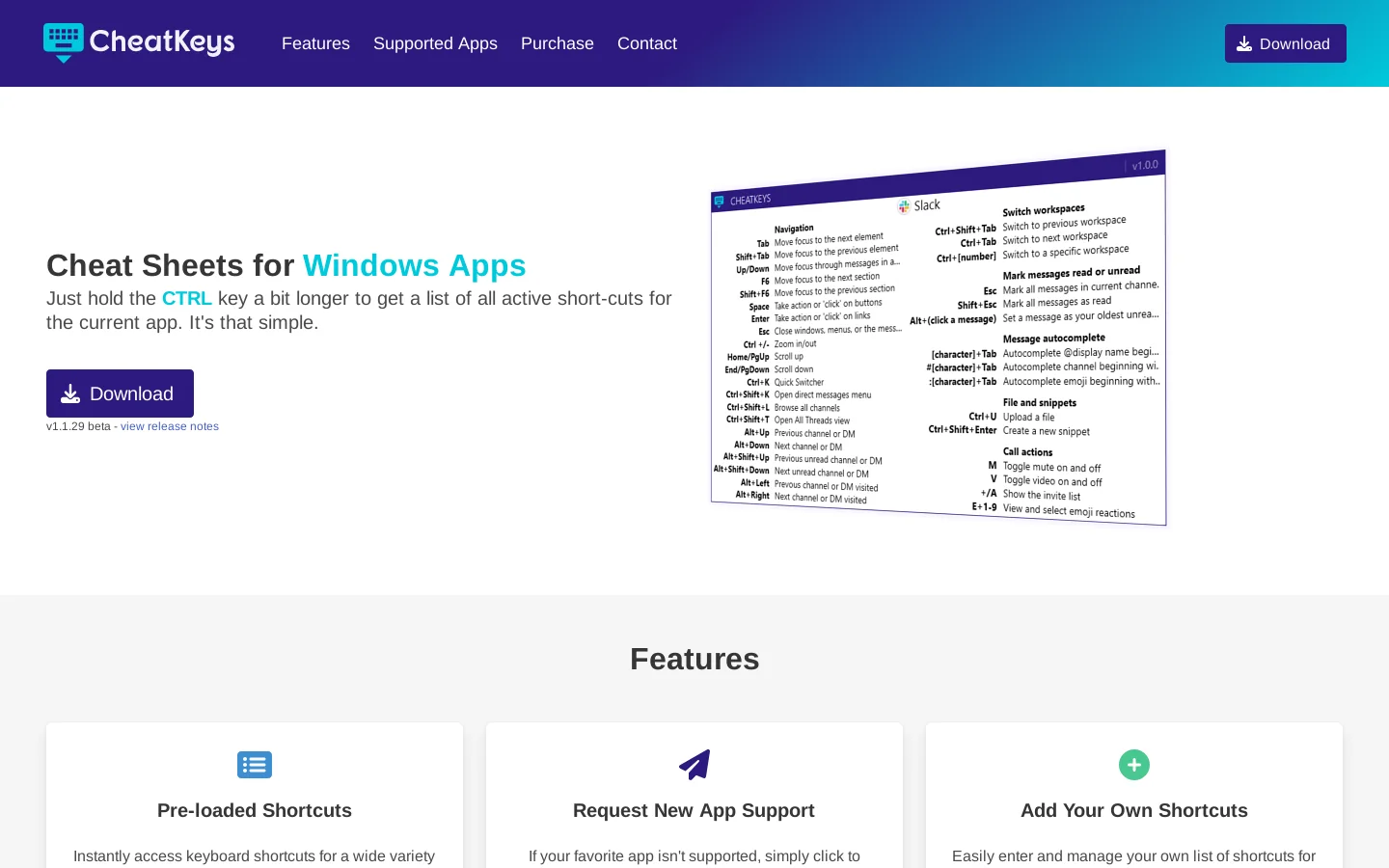The height and width of the screenshot is (868, 1389).
Task: Click the Cheat Sheets for Windows Apps headline
Action: pyautogui.click(x=286, y=265)
